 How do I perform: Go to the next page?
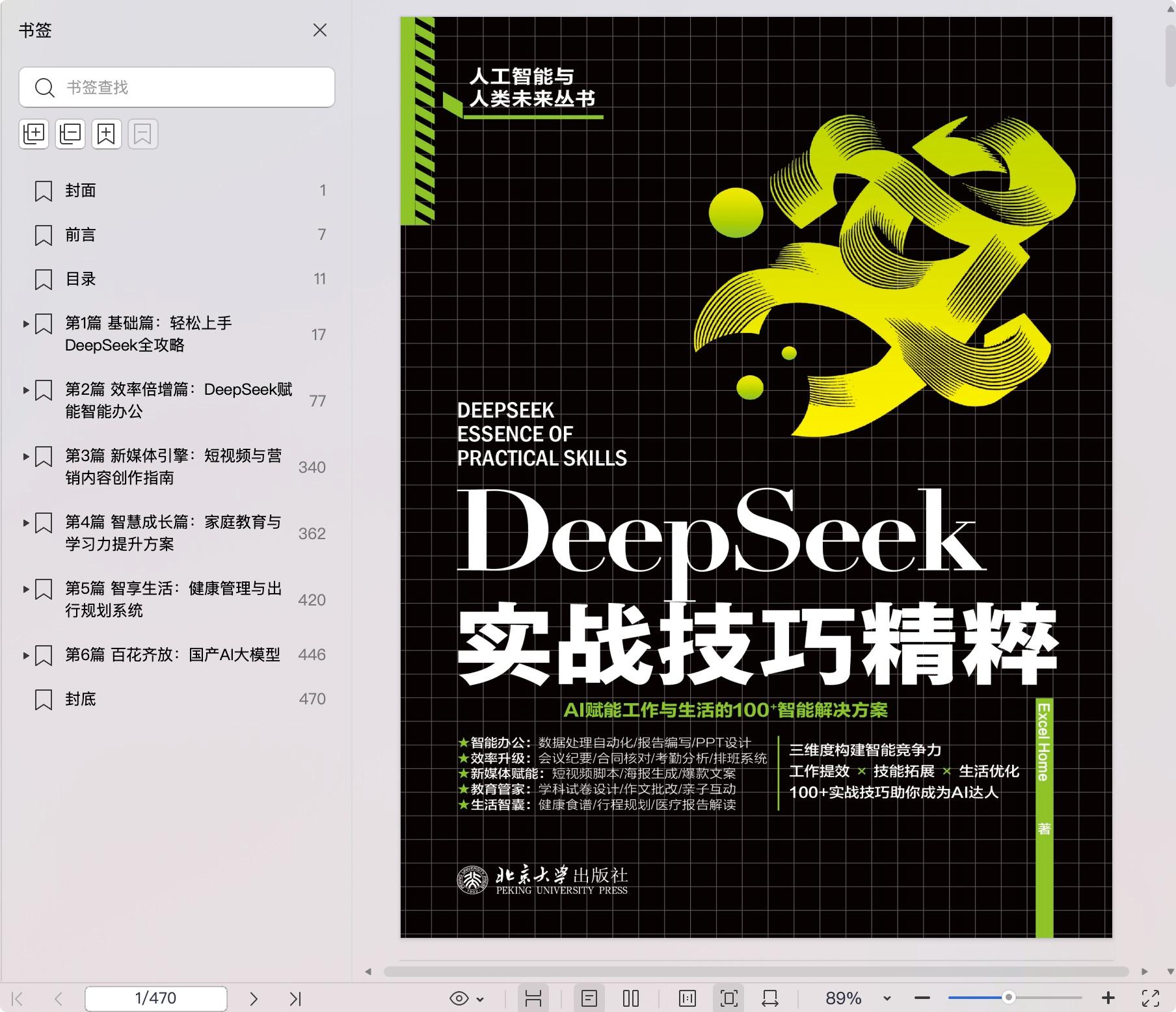pos(254,998)
